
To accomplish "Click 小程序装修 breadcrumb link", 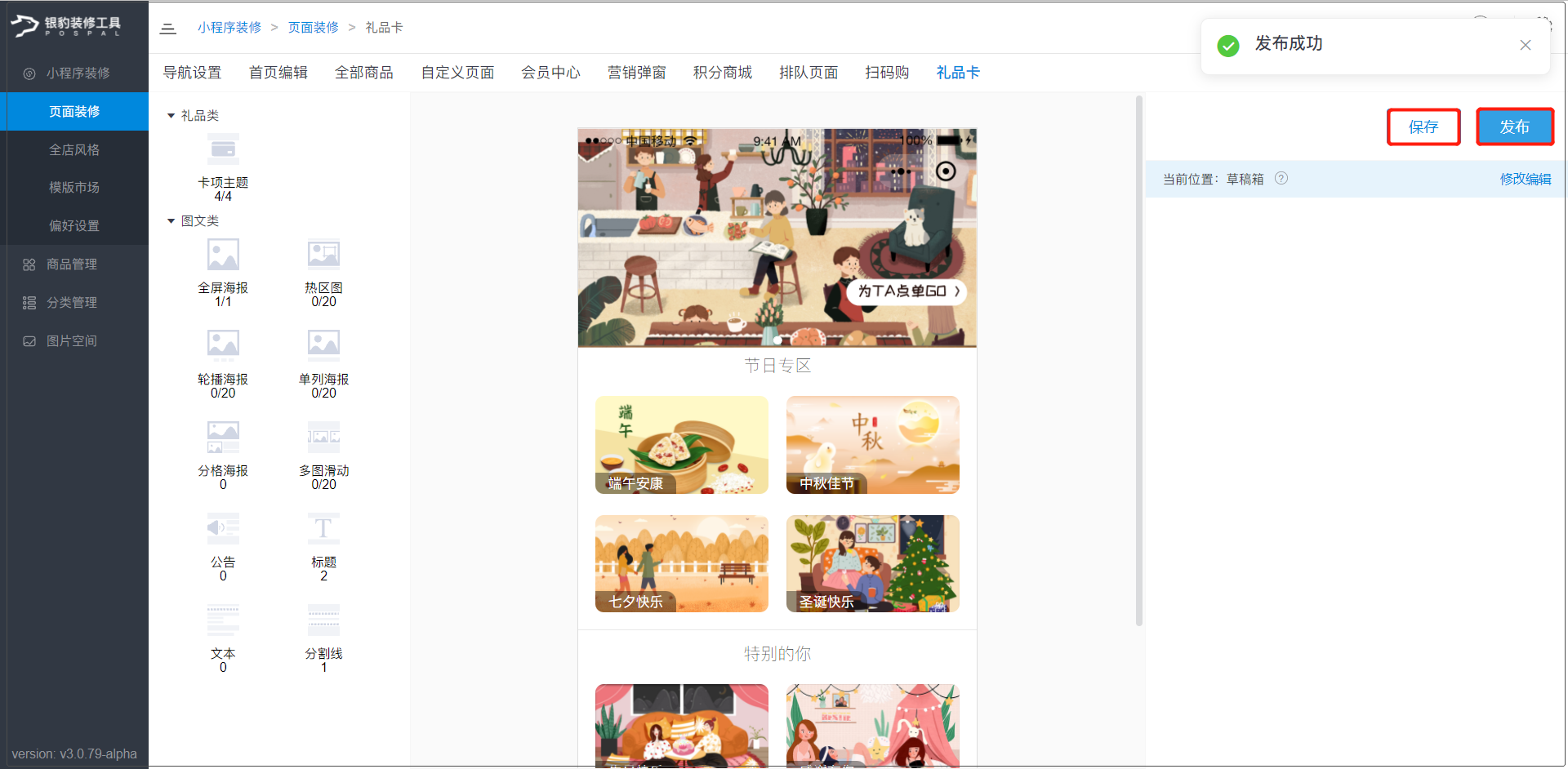I will pos(229,27).
